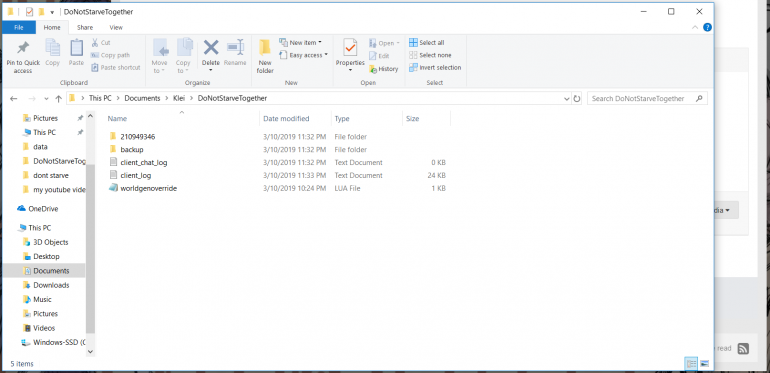This screenshot has height=373, width=770.
Task: Click the Copy ribbon icon
Action: [x=53, y=49]
